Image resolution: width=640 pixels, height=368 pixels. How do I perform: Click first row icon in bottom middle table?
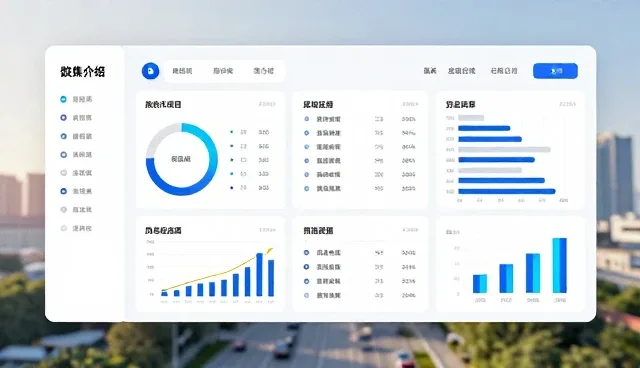pyautogui.click(x=306, y=253)
